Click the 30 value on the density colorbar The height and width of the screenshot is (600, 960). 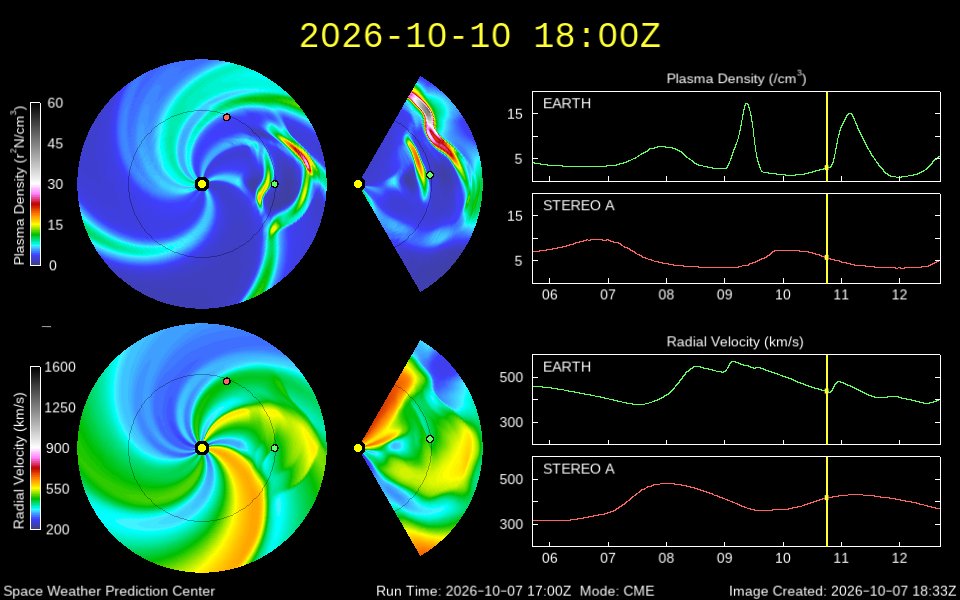(56, 184)
